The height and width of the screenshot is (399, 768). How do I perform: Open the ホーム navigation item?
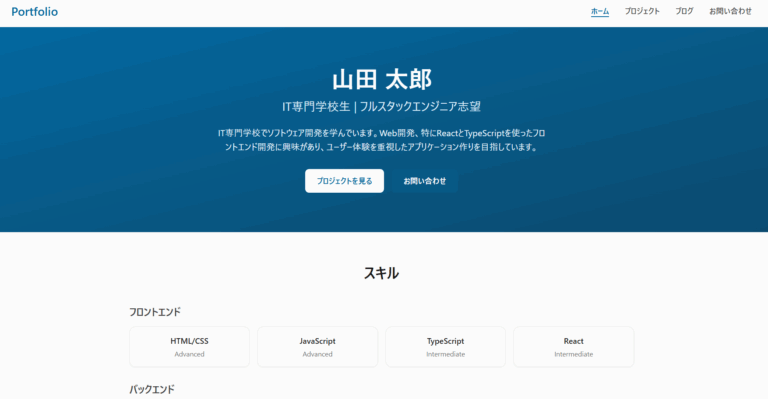[600, 11]
